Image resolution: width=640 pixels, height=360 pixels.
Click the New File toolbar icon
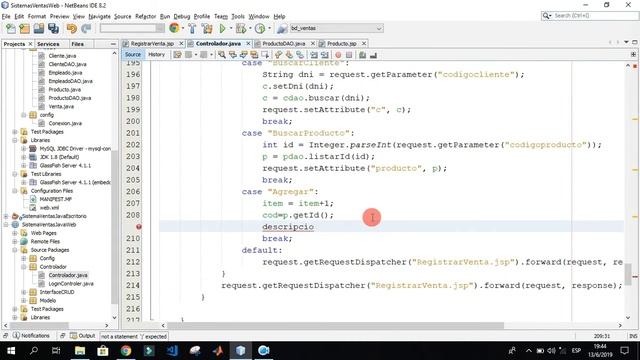11,28
